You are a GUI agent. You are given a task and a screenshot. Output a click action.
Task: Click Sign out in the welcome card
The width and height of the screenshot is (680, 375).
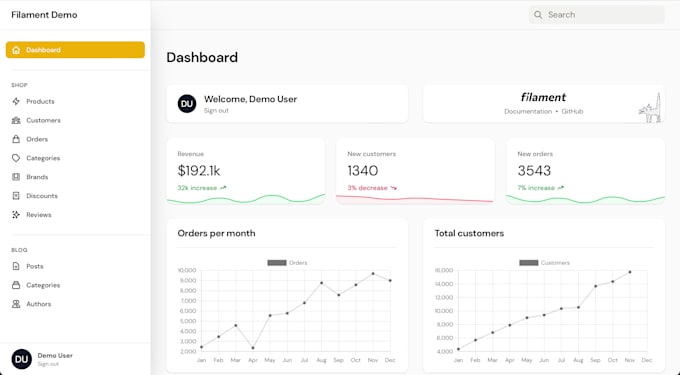click(x=216, y=111)
